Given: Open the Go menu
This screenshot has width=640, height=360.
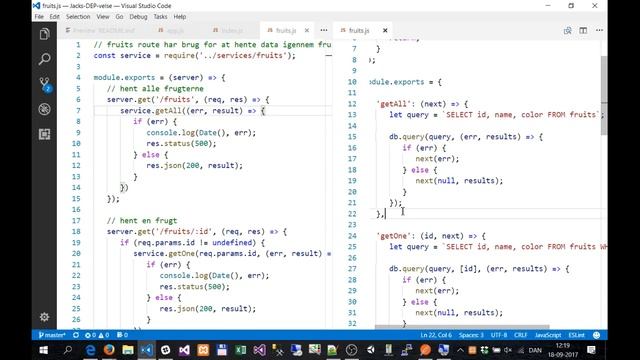Looking at the screenshot, I should (x=119, y=17).
